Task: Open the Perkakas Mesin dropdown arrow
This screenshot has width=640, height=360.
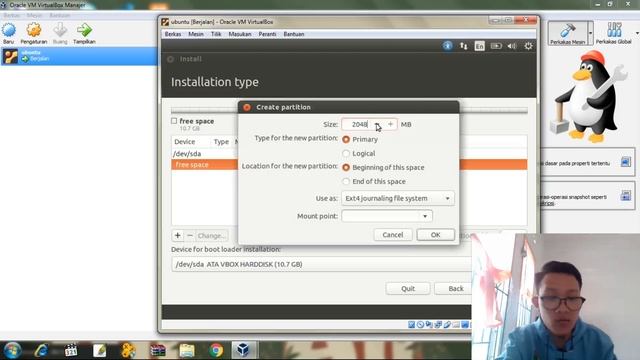Action: point(591,33)
